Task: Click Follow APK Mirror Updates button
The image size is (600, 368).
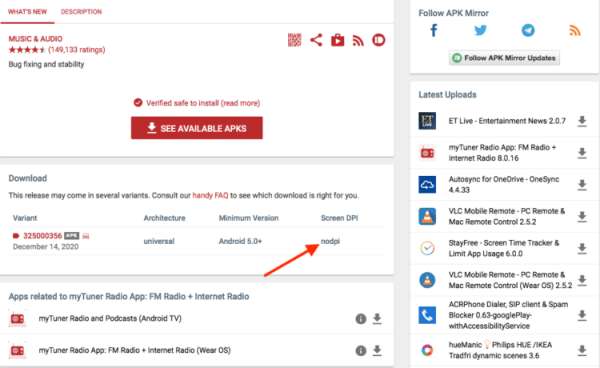Action: [x=504, y=58]
